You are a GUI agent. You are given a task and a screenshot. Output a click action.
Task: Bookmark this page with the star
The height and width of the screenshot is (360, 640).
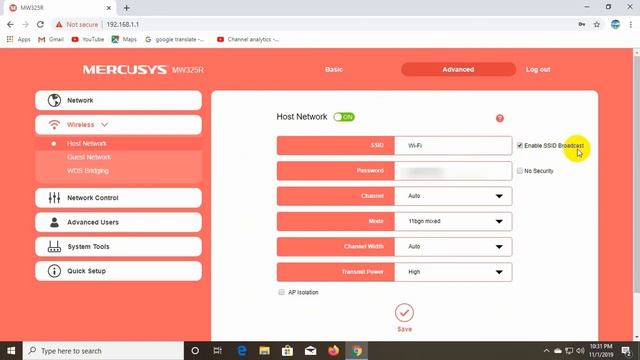click(597, 24)
